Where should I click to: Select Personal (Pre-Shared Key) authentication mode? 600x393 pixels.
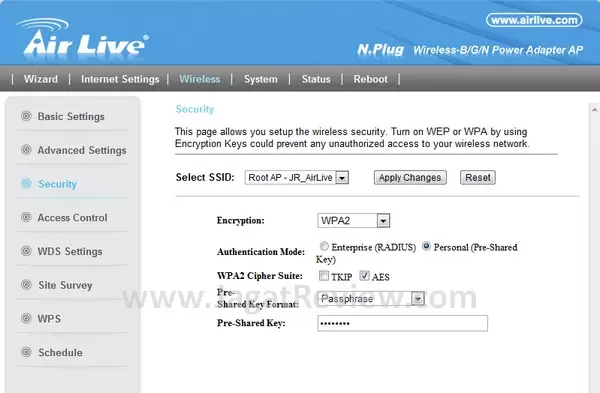[x=426, y=246]
